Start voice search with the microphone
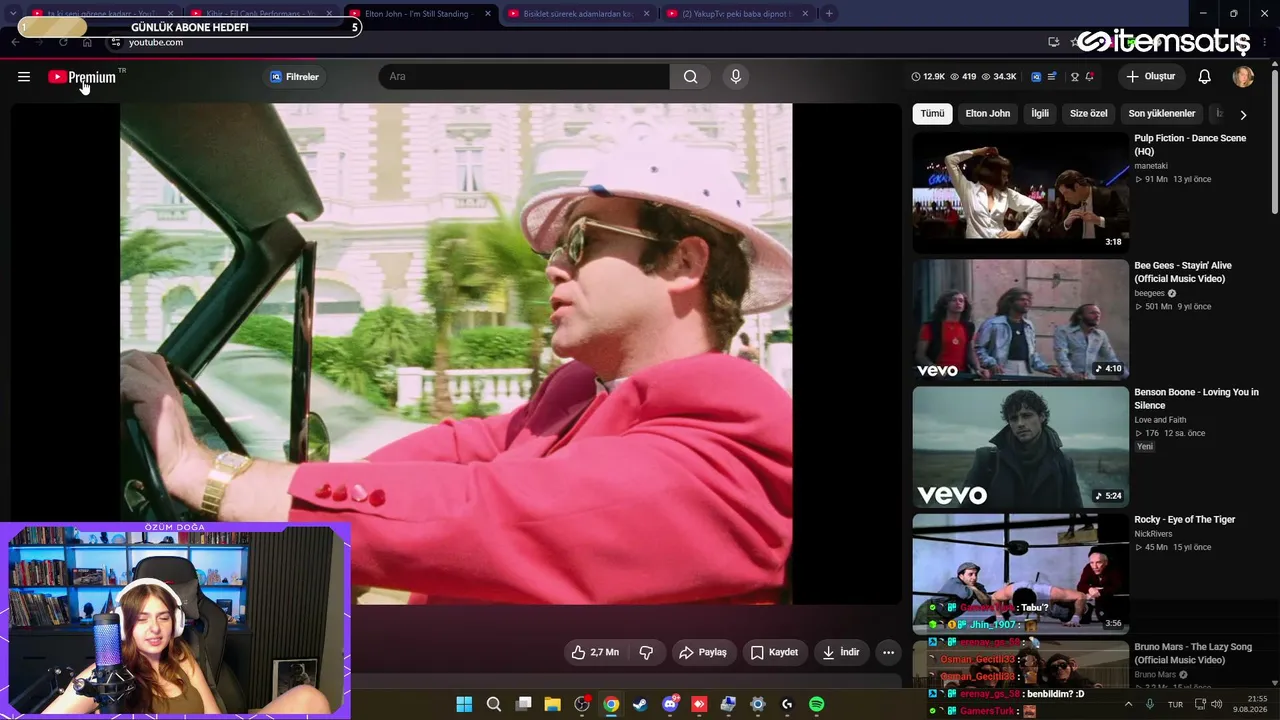This screenshot has width=1280, height=720. pos(736,77)
